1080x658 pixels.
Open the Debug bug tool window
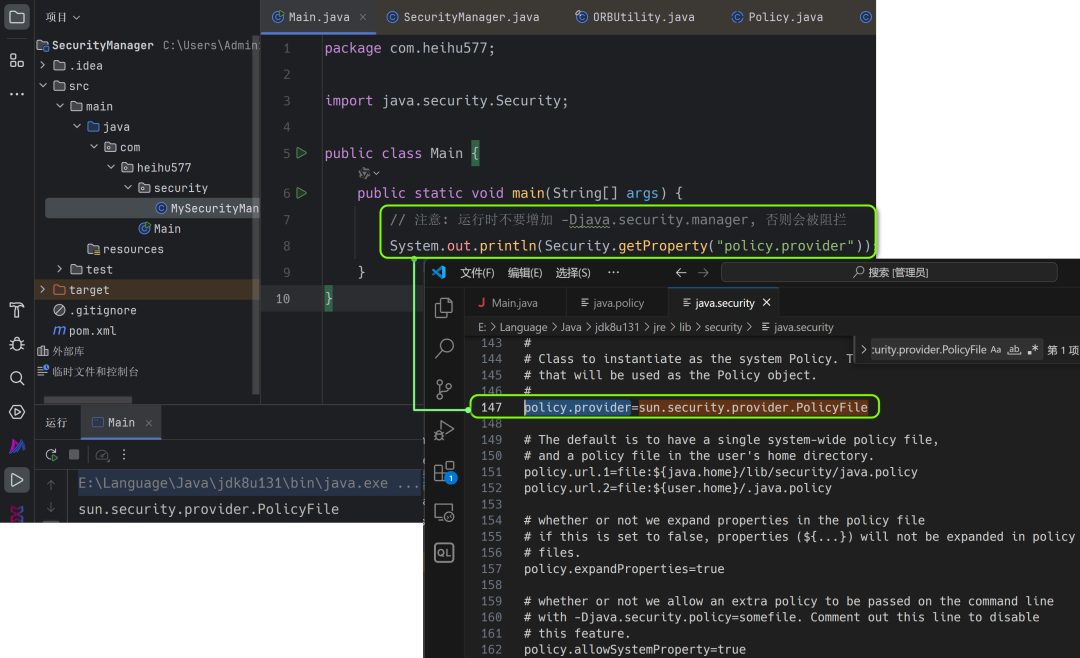[17, 344]
